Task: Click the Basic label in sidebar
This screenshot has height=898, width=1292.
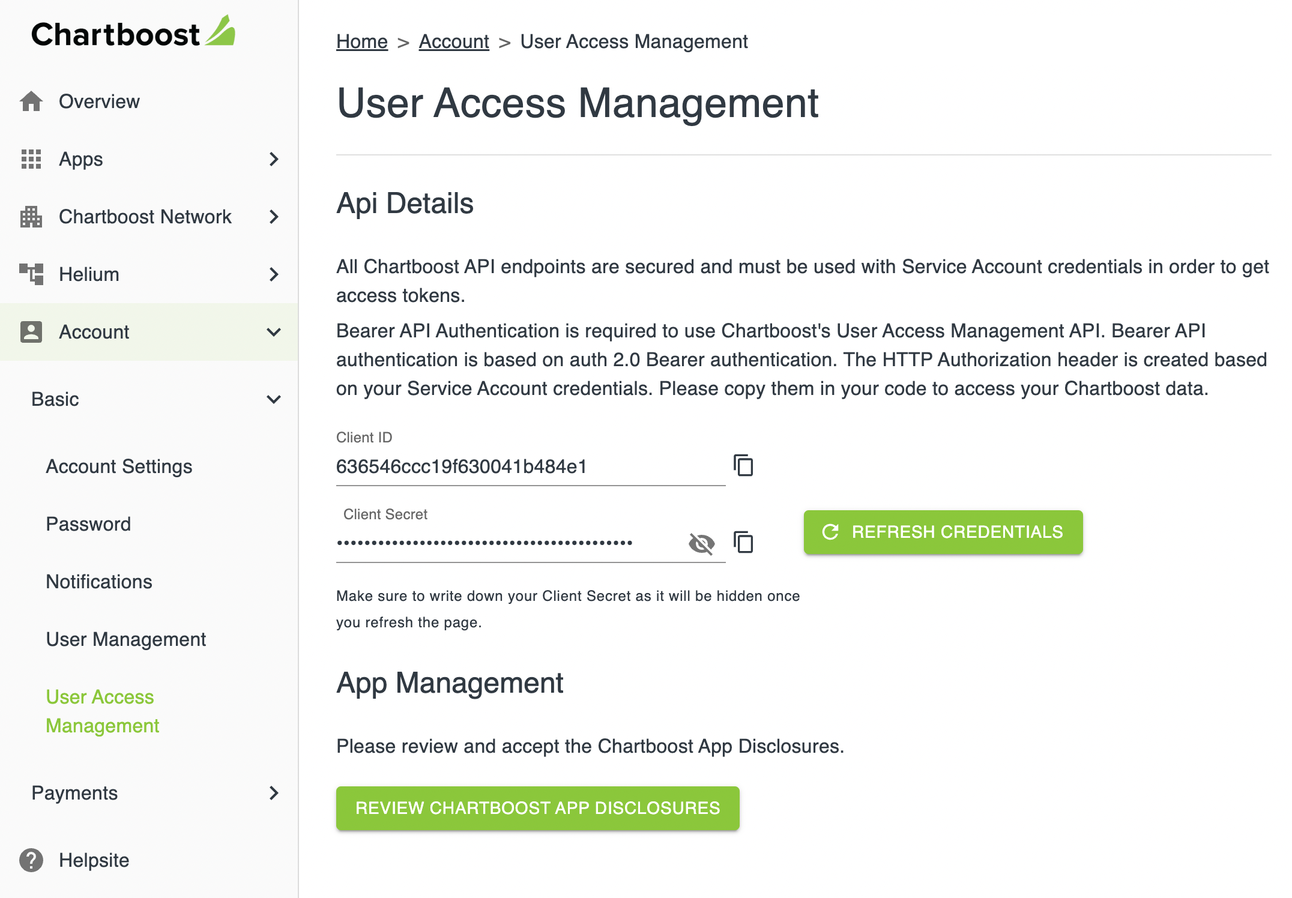Action: coord(55,399)
